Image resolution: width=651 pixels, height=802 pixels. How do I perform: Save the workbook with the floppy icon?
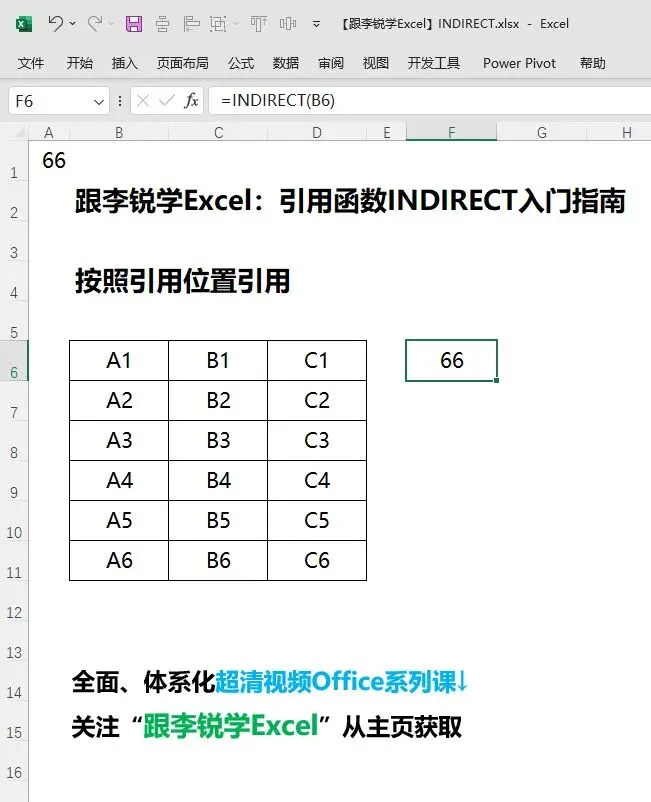click(134, 24)
